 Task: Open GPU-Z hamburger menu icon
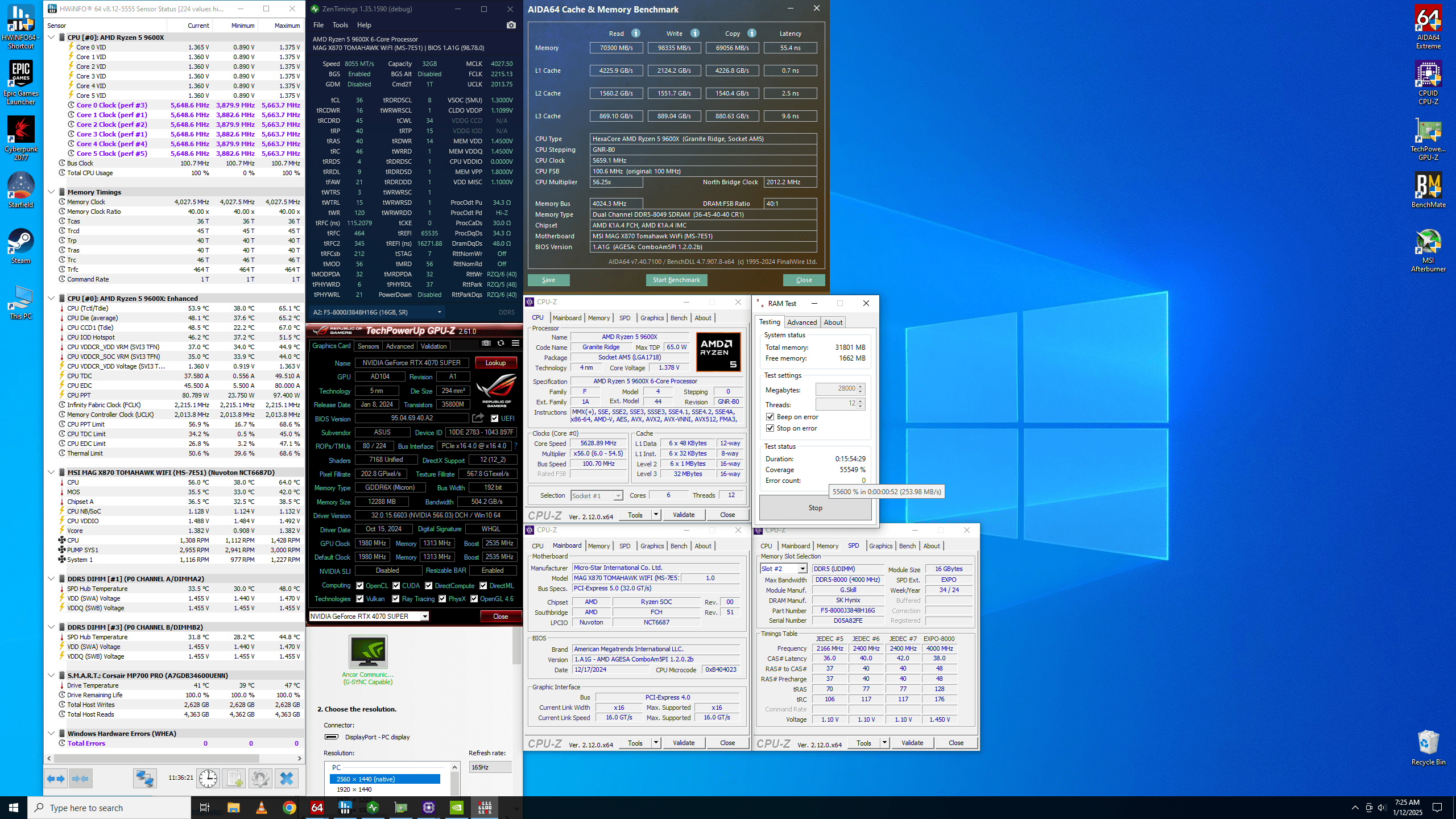tap(515, 343)
